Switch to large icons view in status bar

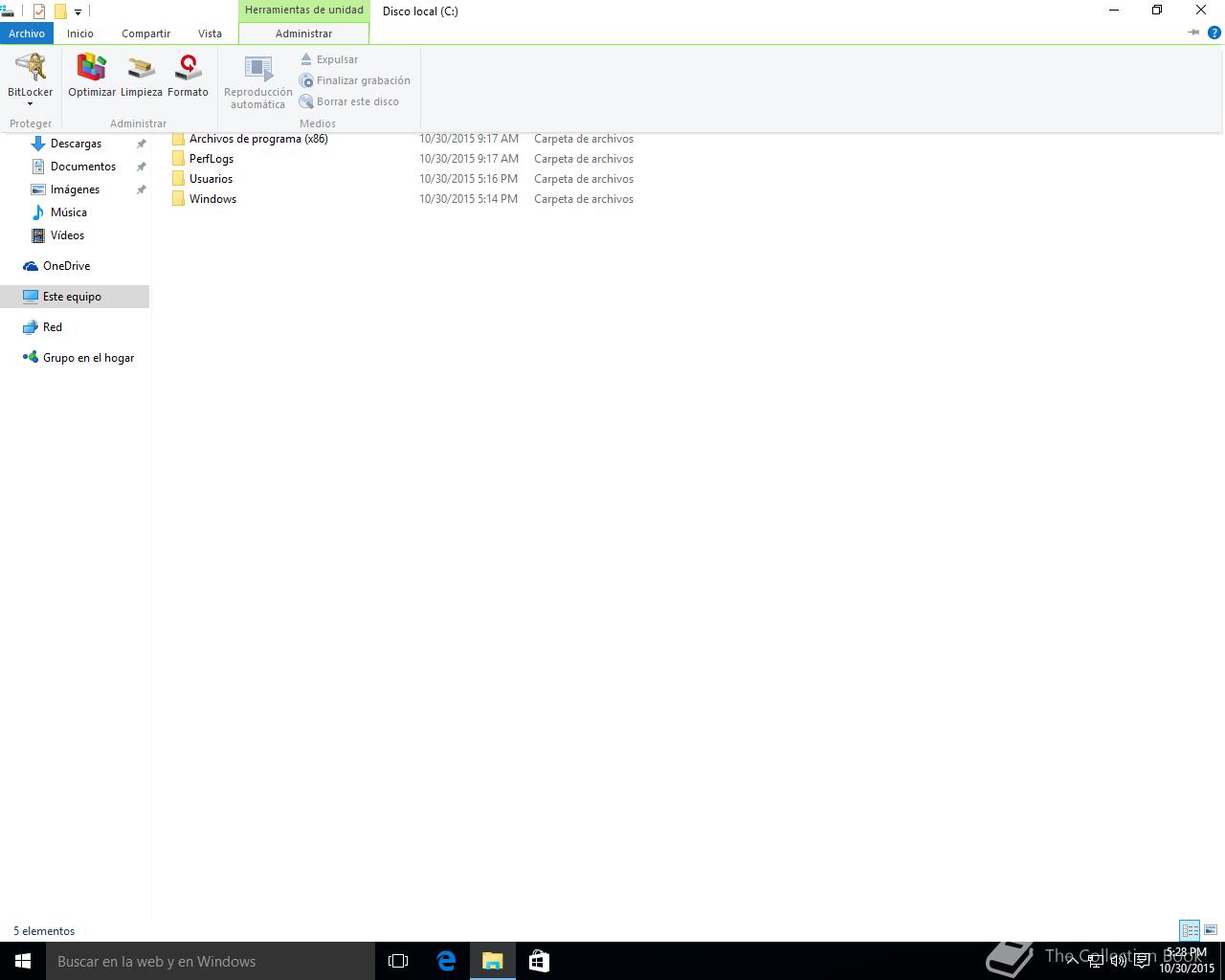point(1211,930)
